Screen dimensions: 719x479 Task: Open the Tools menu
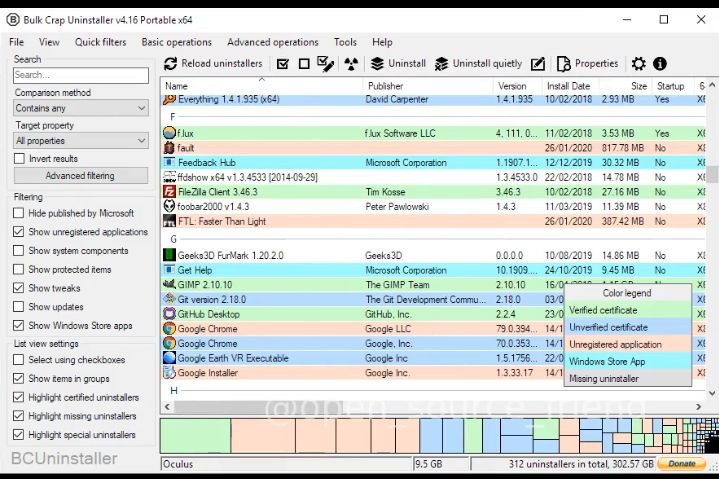345,42
